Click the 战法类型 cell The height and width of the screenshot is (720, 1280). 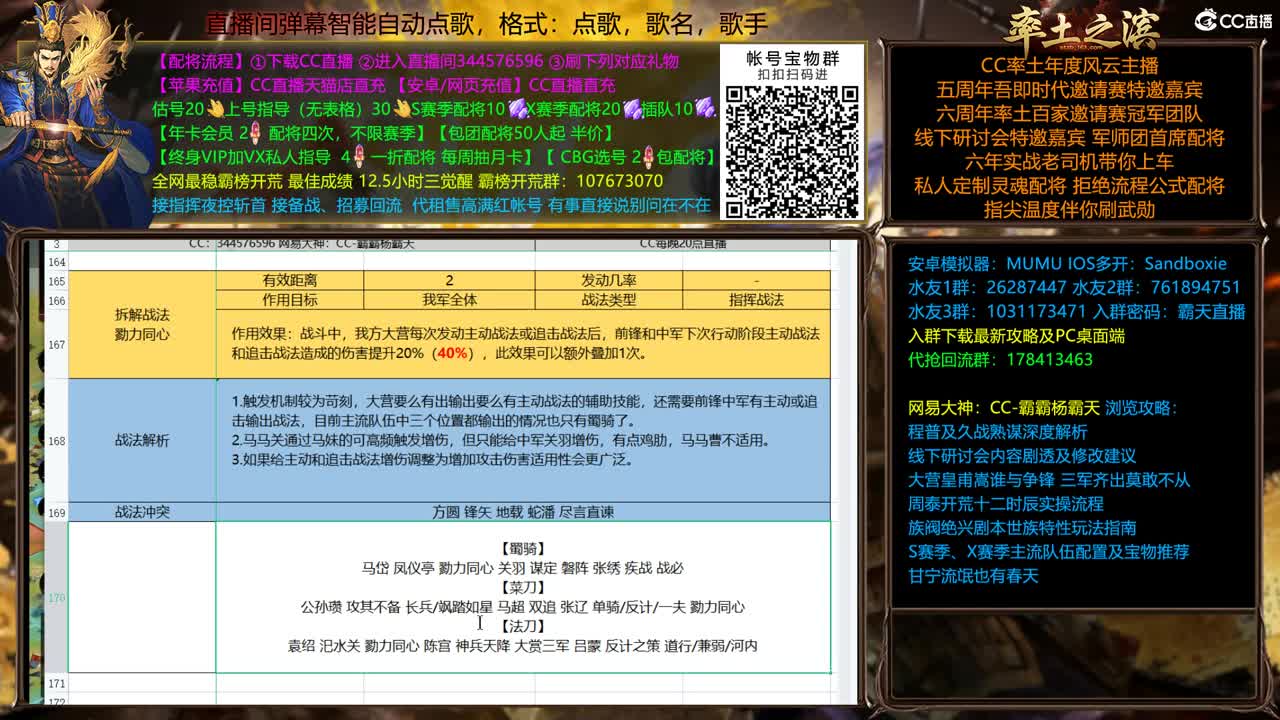click(x=609, y=300)
